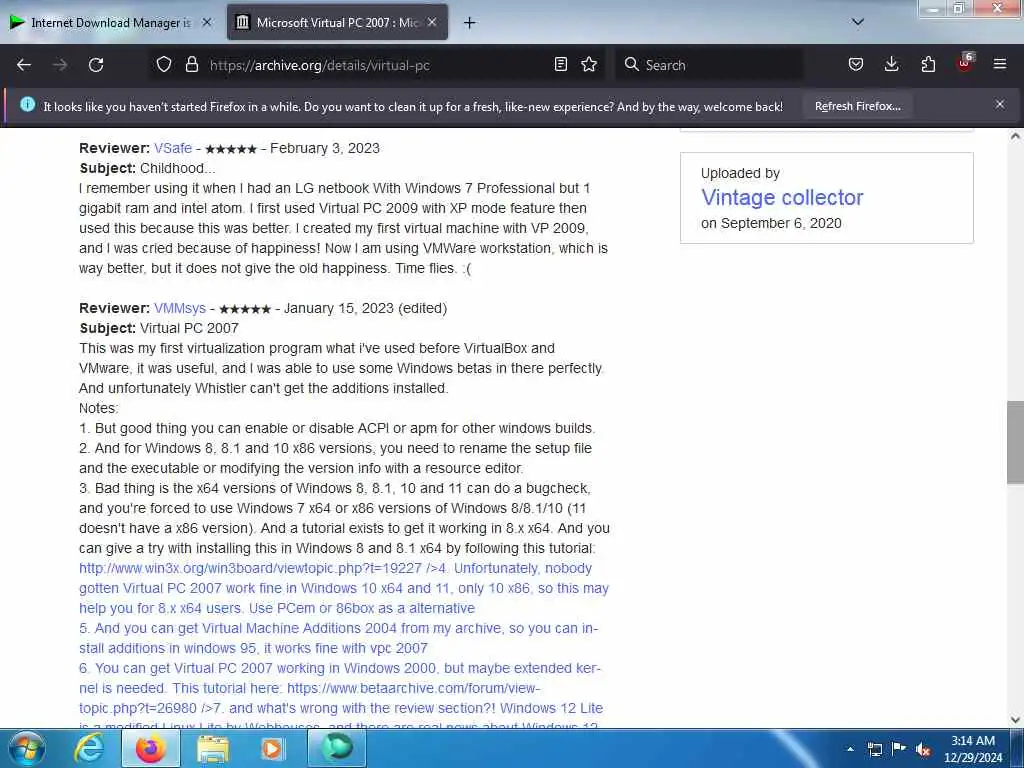
Task: Open the Action Center flag icon
Action: coord(899,749)
